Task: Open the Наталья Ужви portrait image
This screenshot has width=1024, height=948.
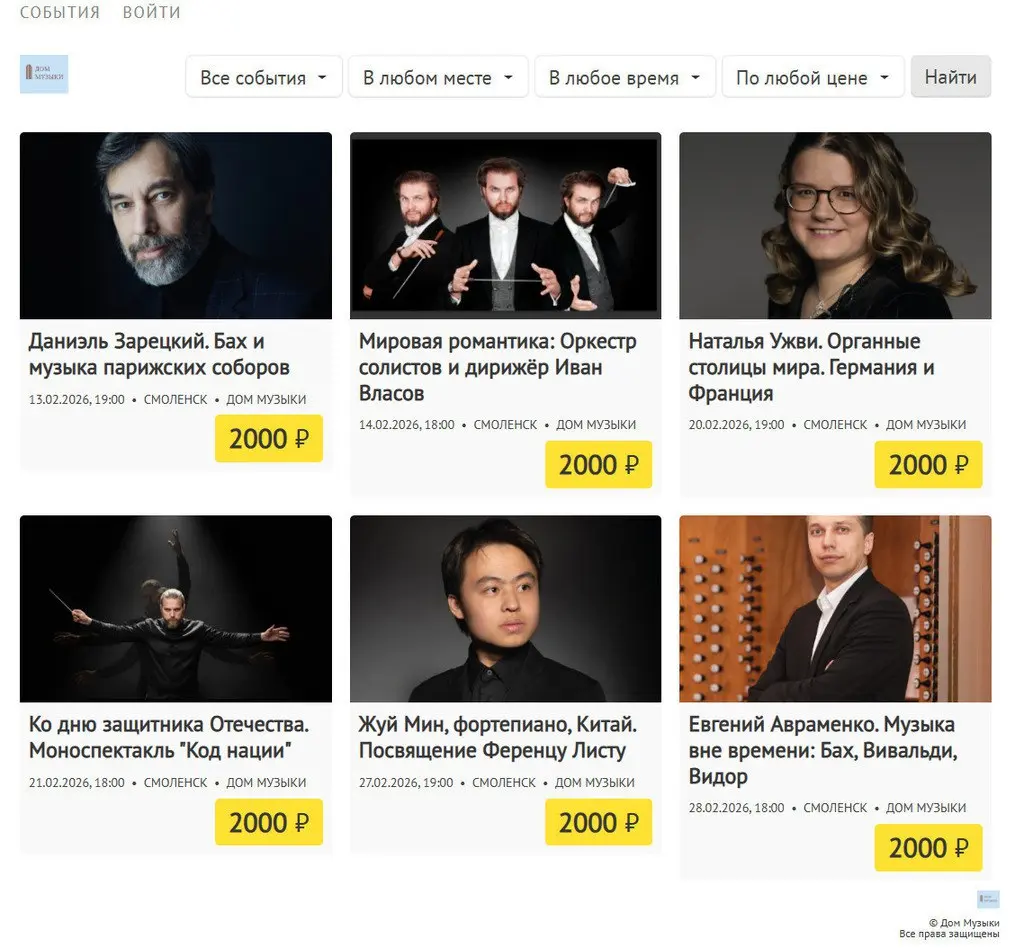Action: pos(835,225)
